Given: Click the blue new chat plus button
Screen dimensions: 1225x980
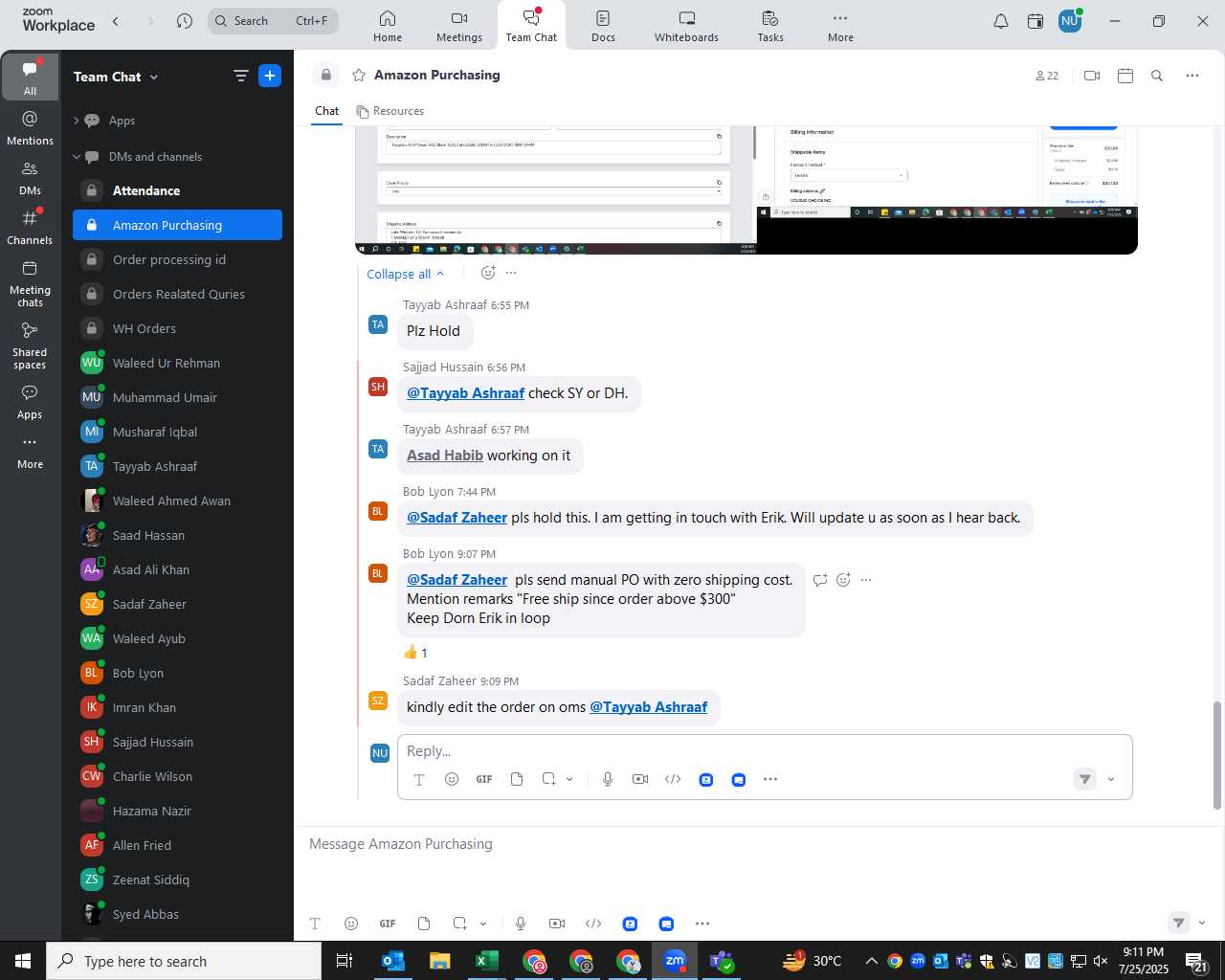Looking at the screenshot, I should (270, 76).
